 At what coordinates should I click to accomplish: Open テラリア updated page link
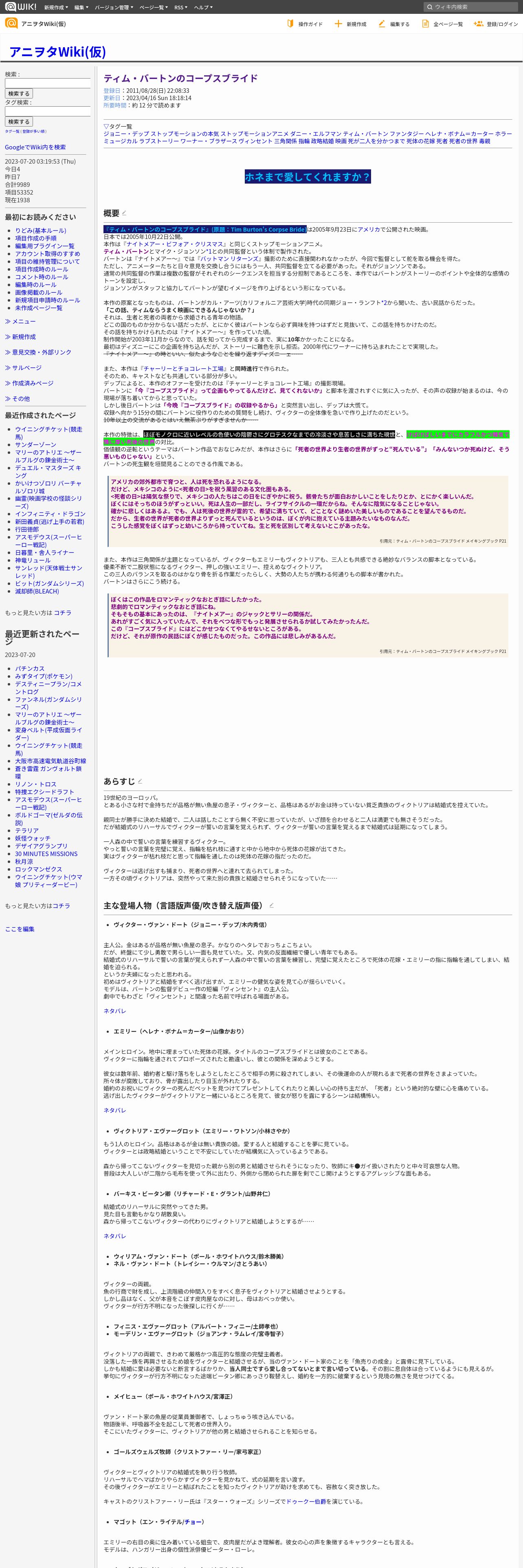(27, 831)
